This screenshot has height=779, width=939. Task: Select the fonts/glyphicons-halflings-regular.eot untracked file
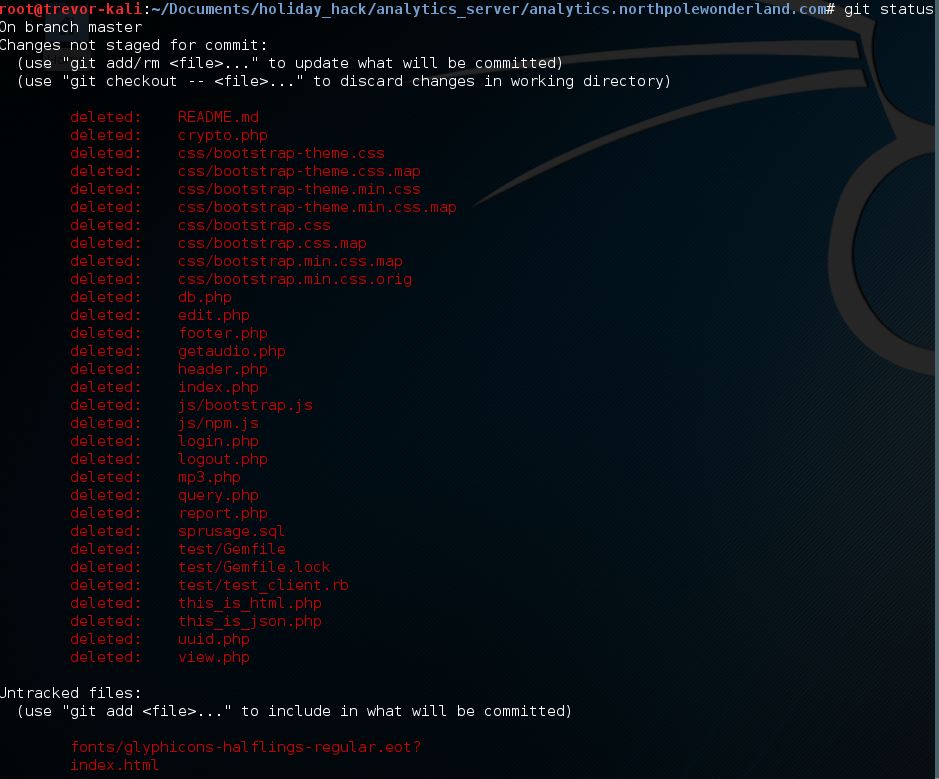[x=244, y=747]
